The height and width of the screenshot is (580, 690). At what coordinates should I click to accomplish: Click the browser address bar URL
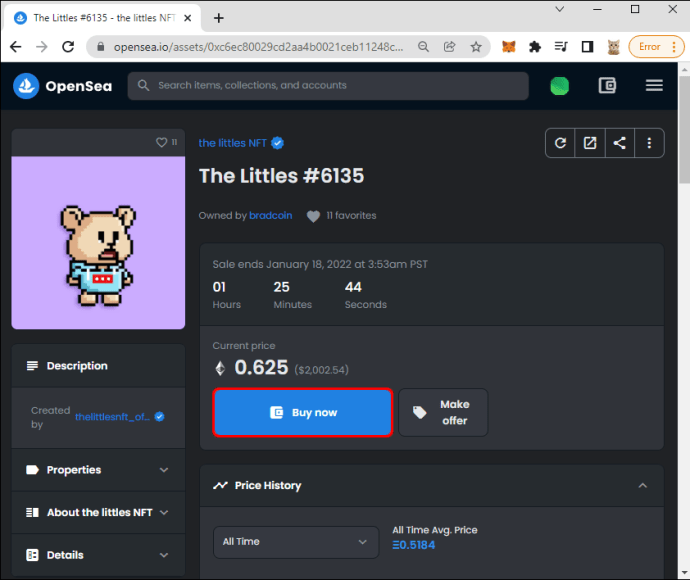point(258,47)
